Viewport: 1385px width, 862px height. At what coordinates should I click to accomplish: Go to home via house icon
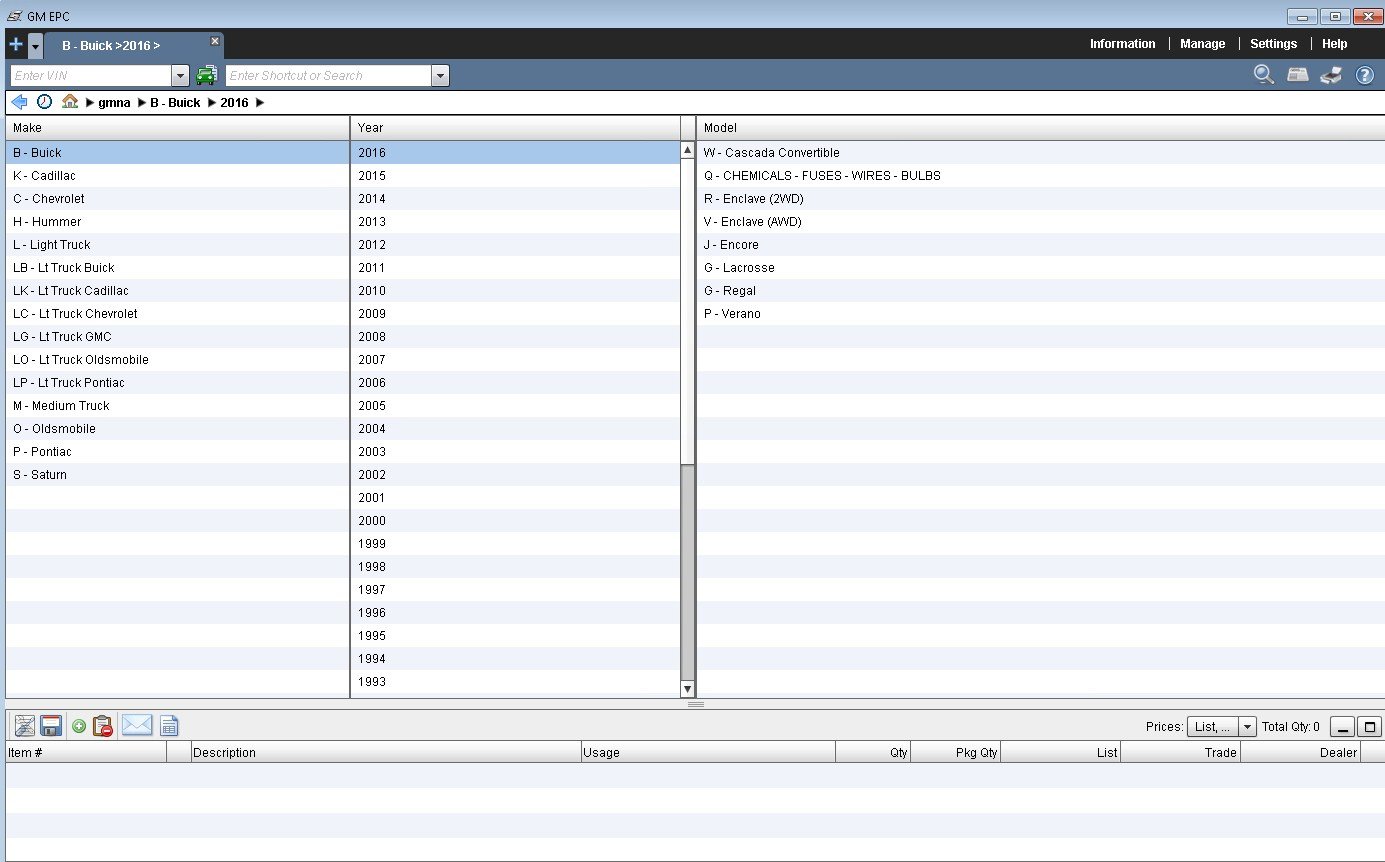coord(70,102)
